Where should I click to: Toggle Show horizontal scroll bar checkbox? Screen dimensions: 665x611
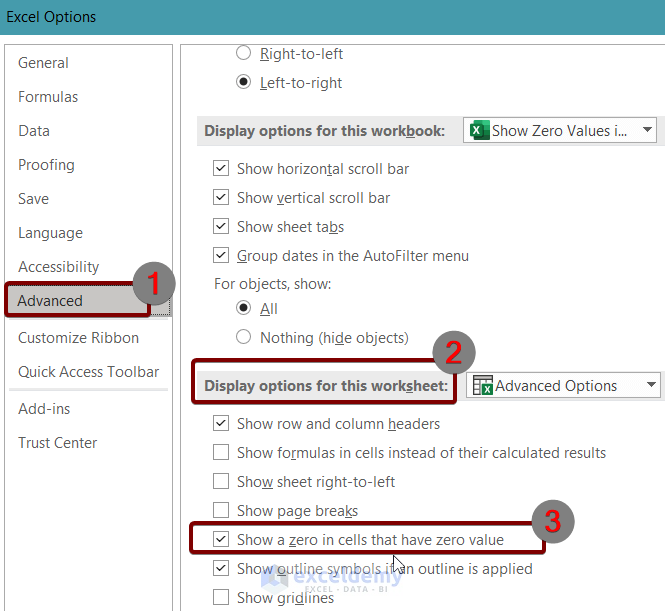click(221, 168)
